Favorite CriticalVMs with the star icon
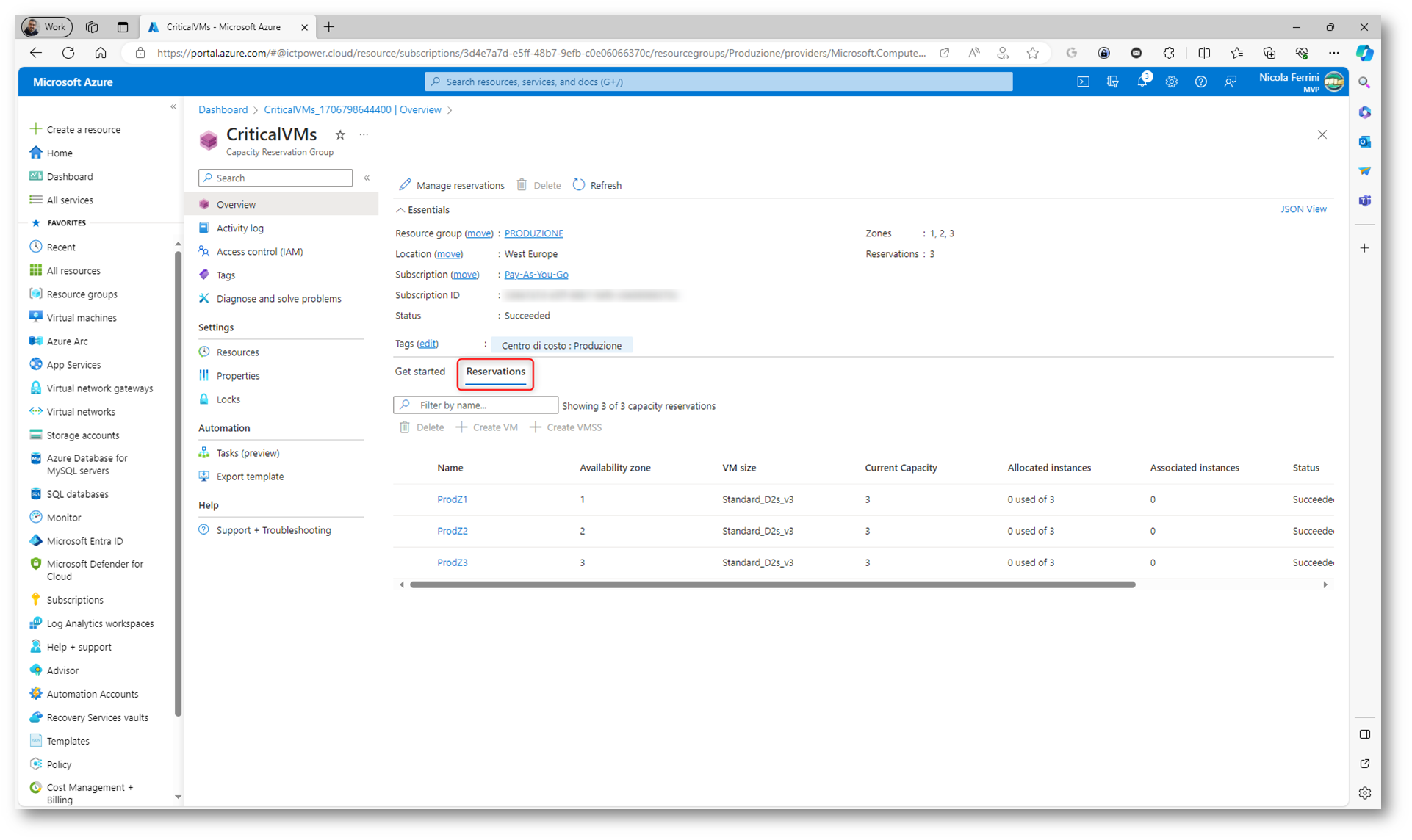 [x=340, y=134]
